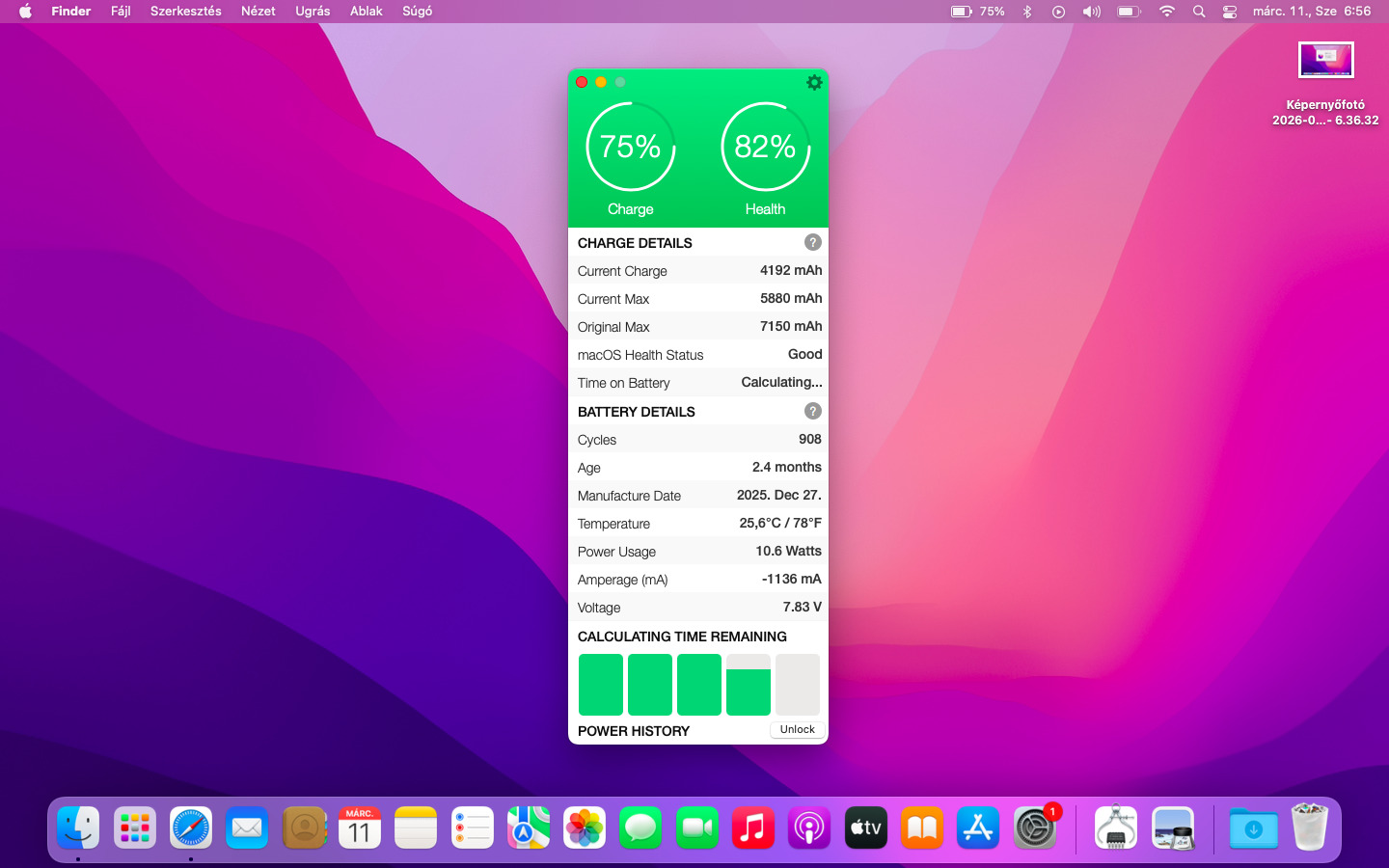The height and width of the screenshot is (868, 1389).
Task: Open Books from the Dock
Action: pyautogui.click(x=922, y=827)
